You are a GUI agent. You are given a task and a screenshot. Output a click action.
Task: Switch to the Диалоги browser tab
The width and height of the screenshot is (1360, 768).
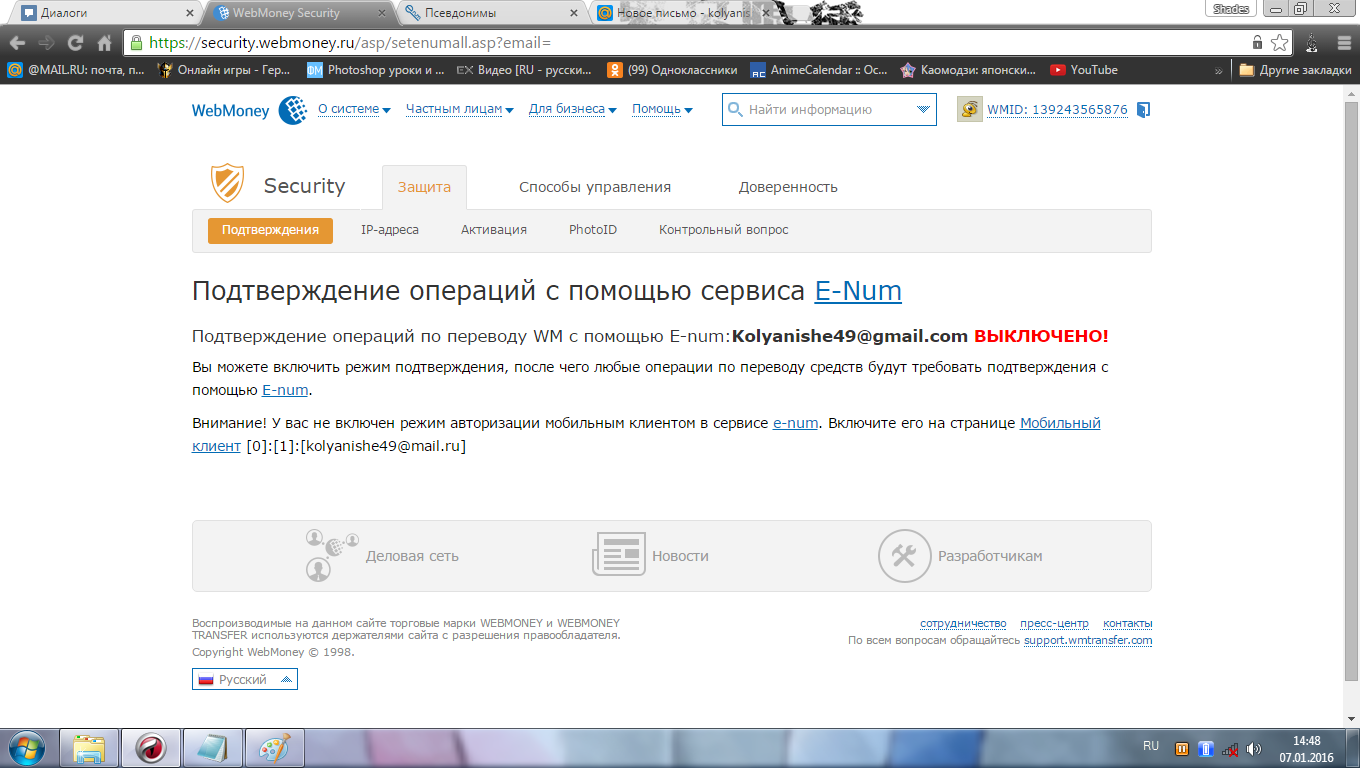click(x=104, y=13)
